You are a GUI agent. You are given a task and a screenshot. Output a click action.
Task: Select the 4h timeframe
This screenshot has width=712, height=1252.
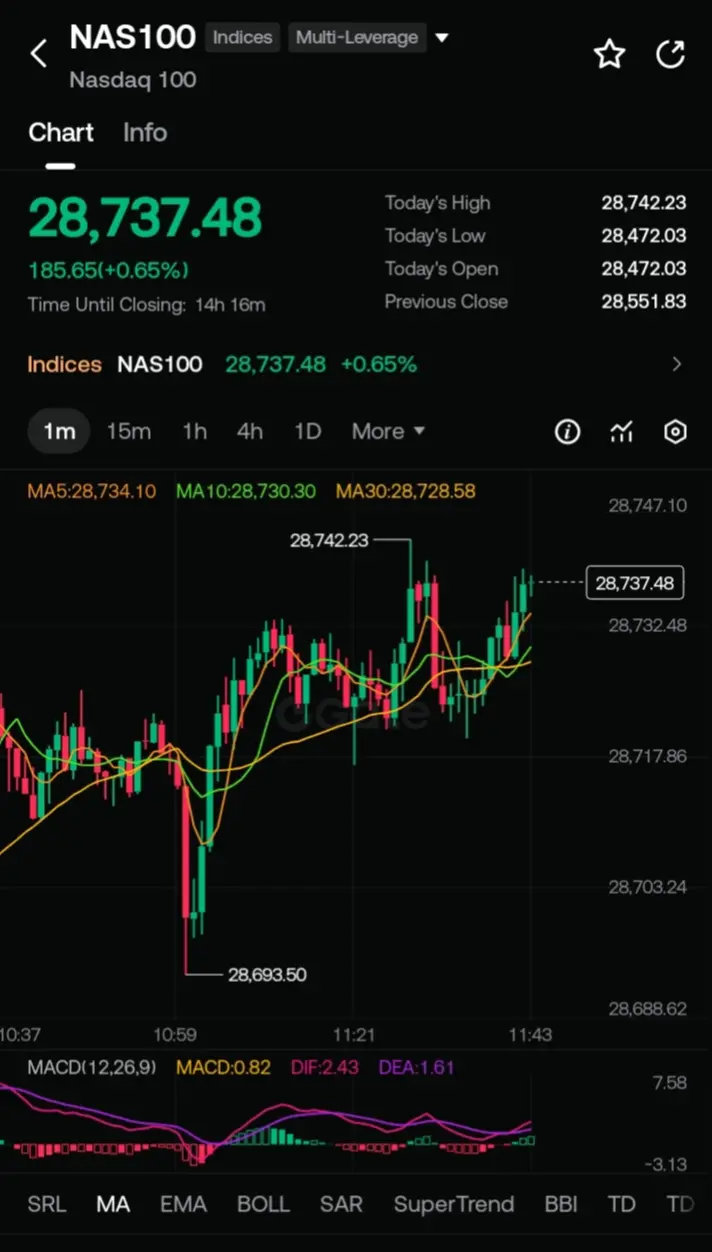point(250,432)
